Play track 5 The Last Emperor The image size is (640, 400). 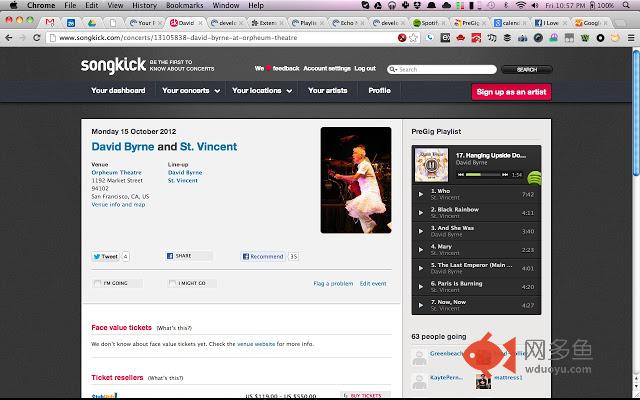(x=421, y=268)
